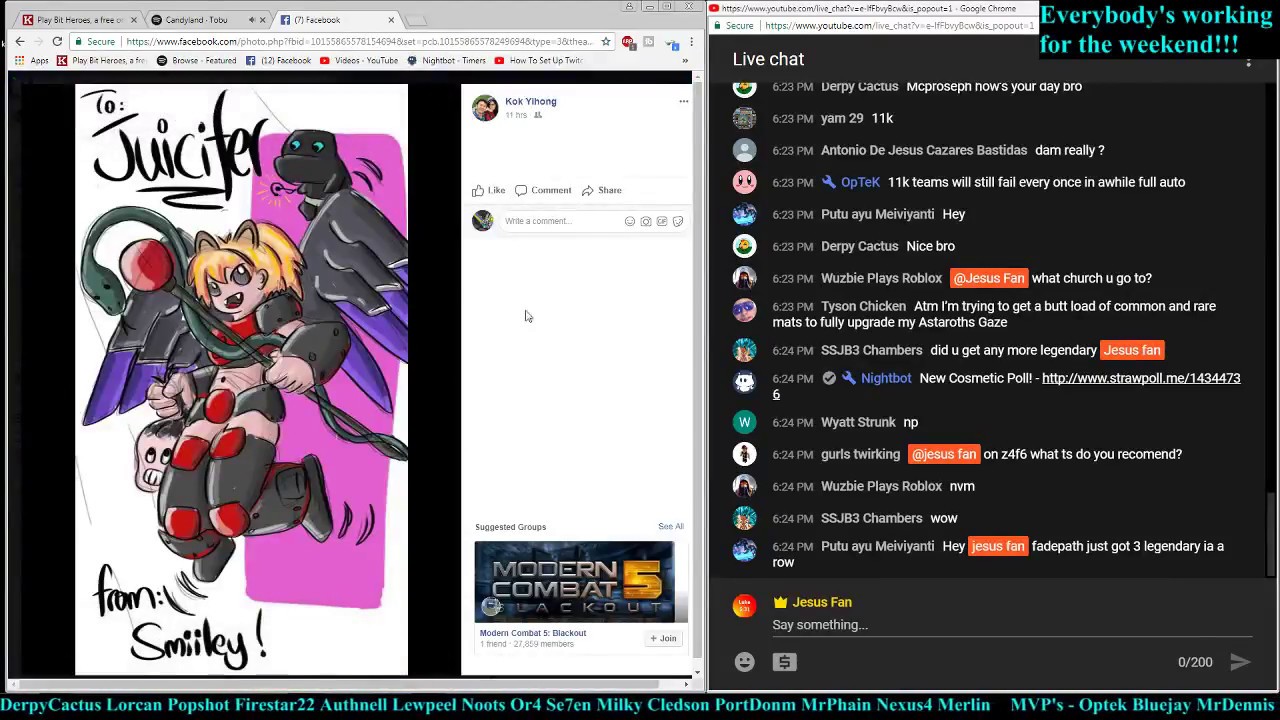Open the photo post options menu
The width and height of the screenshot is (1280, 720).
(683, 101)
